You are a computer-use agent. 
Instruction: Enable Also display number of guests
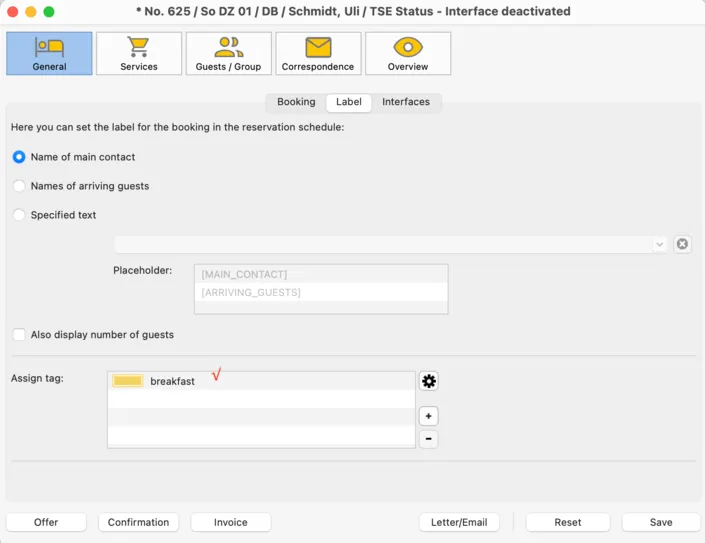19,334
